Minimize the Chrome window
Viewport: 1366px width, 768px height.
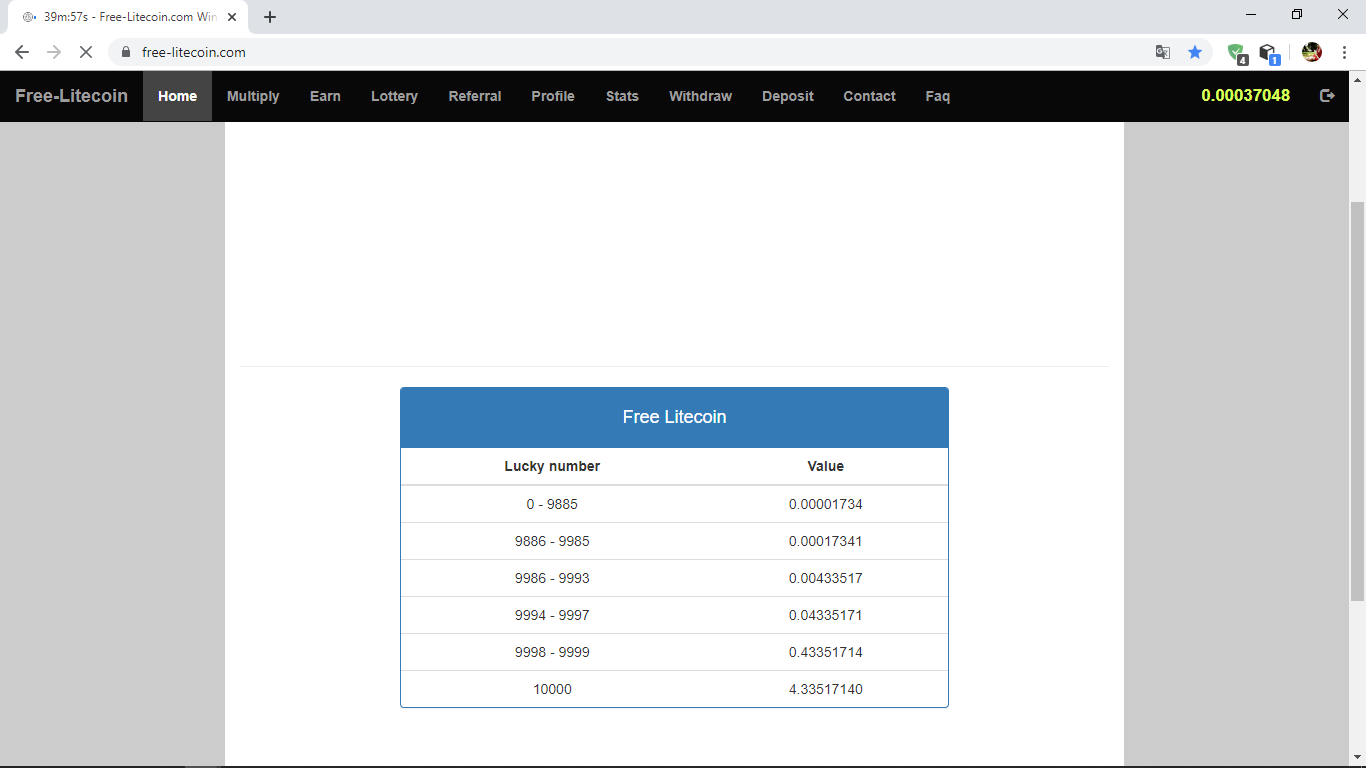[1251, 14]
